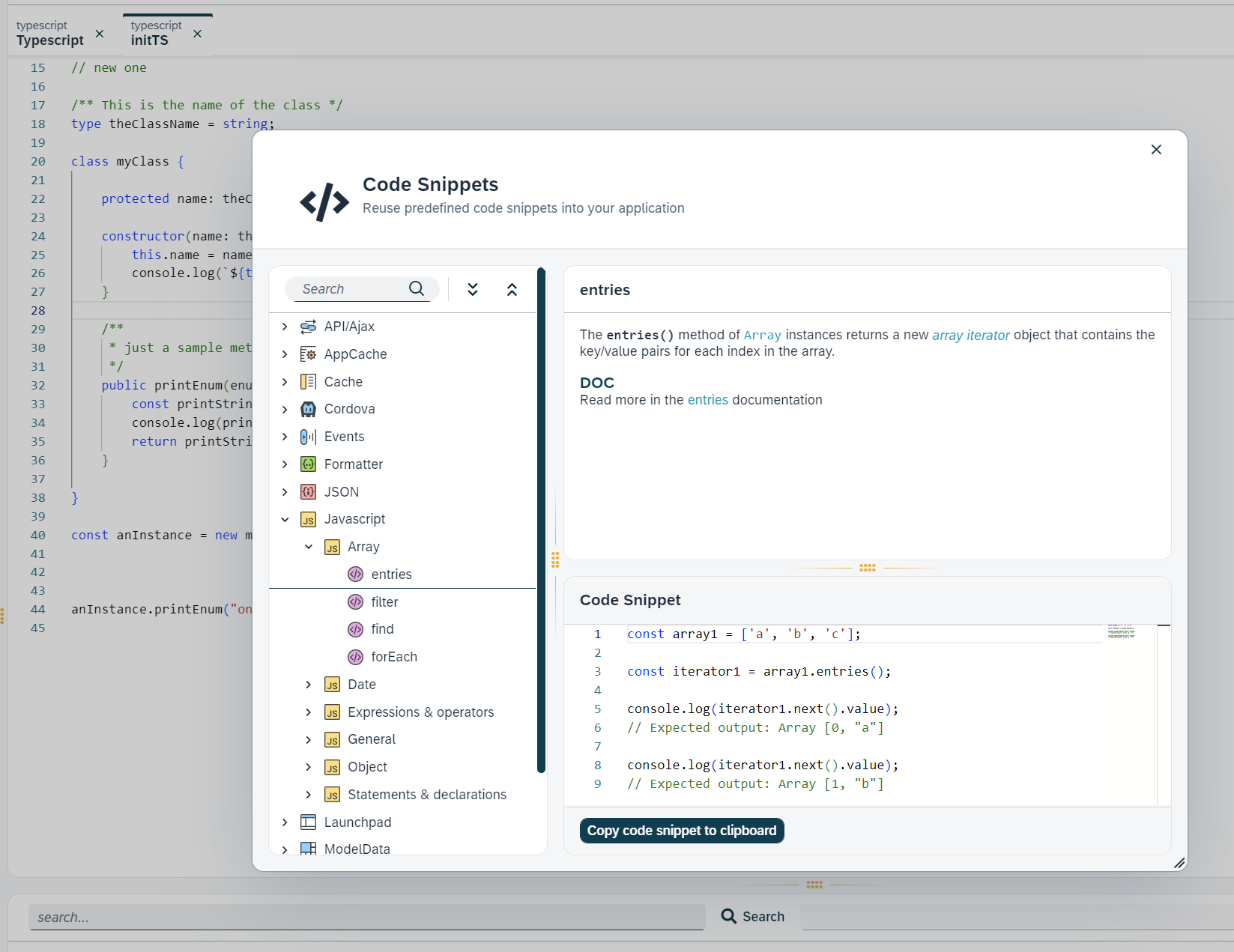Screen dimensions: 1234x952
Task: Click line 20 in the background editor
Action: click(127, 161)
